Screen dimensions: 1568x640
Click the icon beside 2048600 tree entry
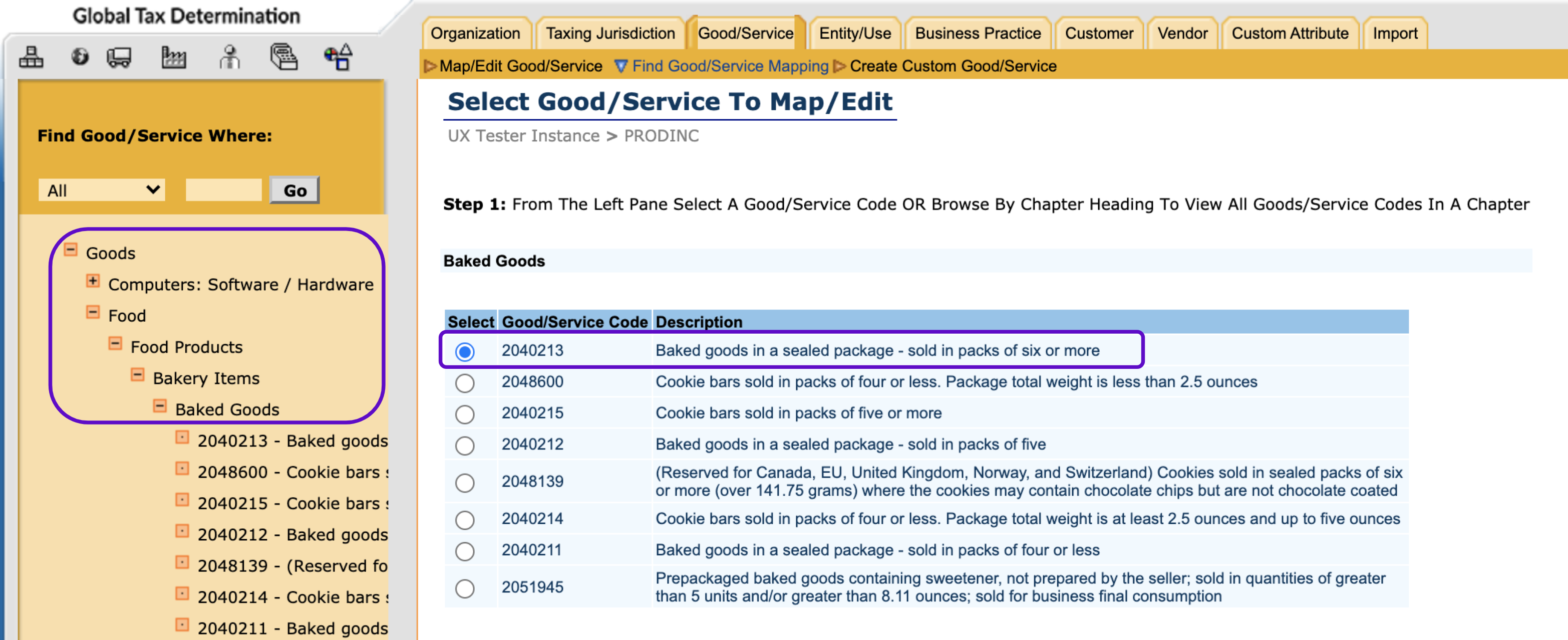182,469
